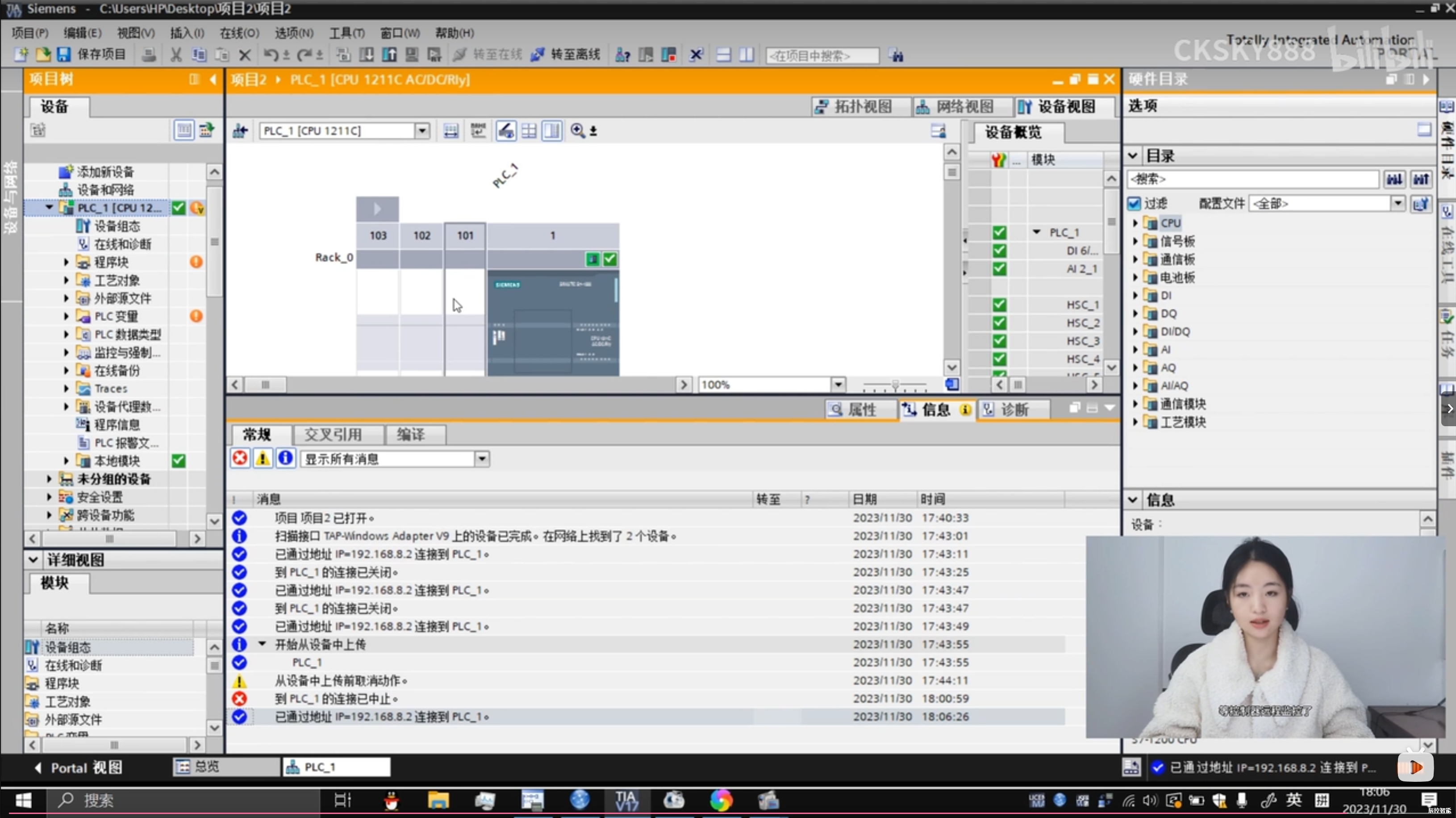This screenshot has height=818, width=1456.
Task: Switch to the 交叉引用 tab
Action: point(333,434)
